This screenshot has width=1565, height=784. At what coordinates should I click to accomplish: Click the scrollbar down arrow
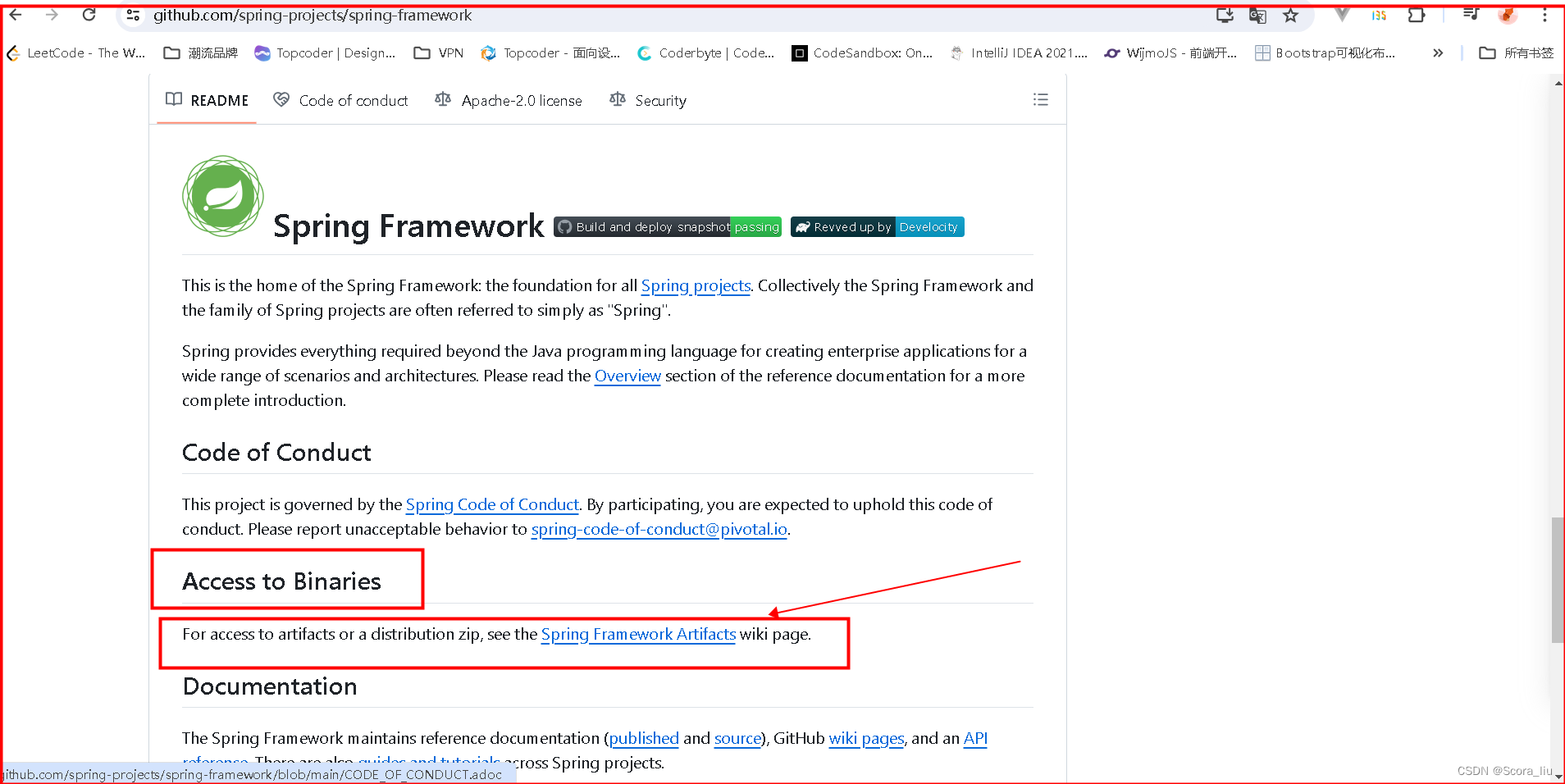coord(1558,776)
